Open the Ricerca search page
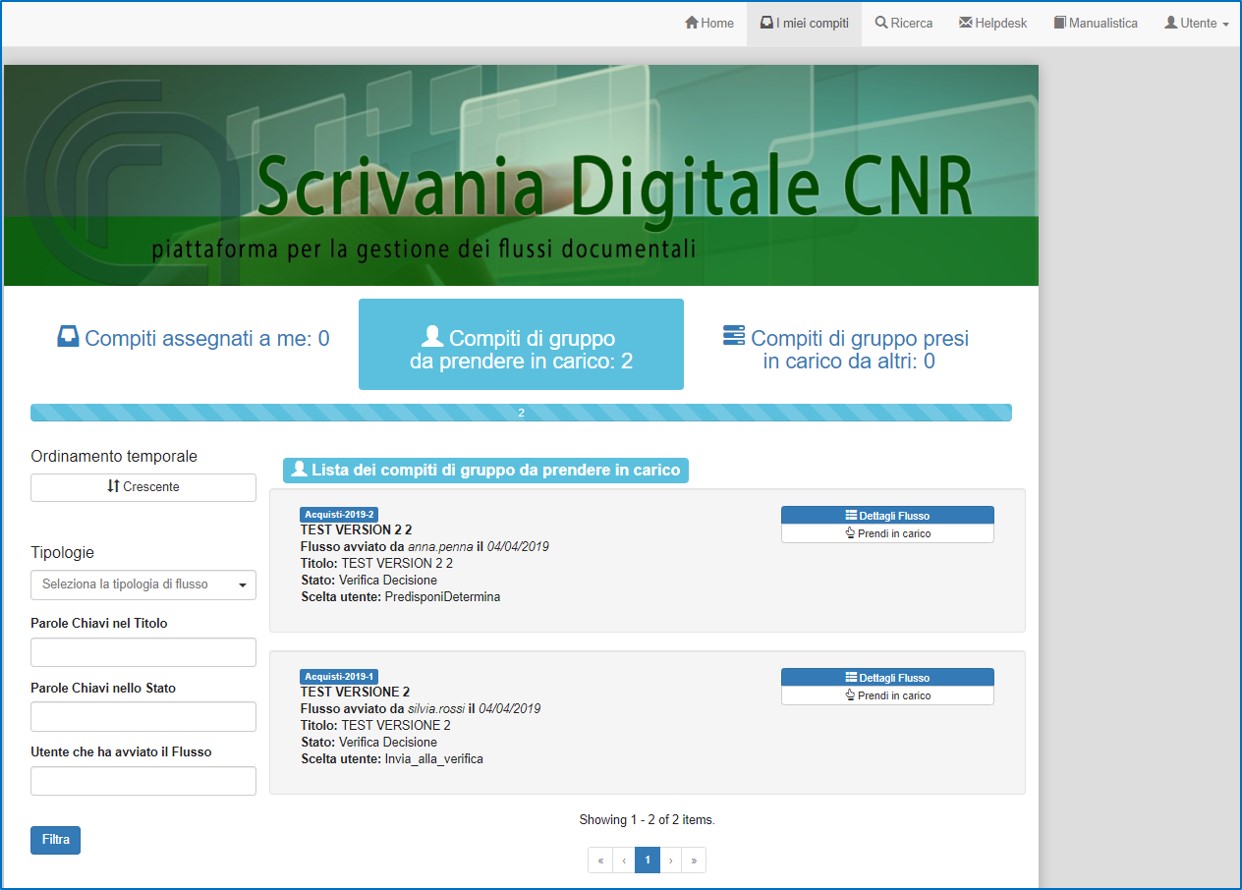 [x=904, y=23]
